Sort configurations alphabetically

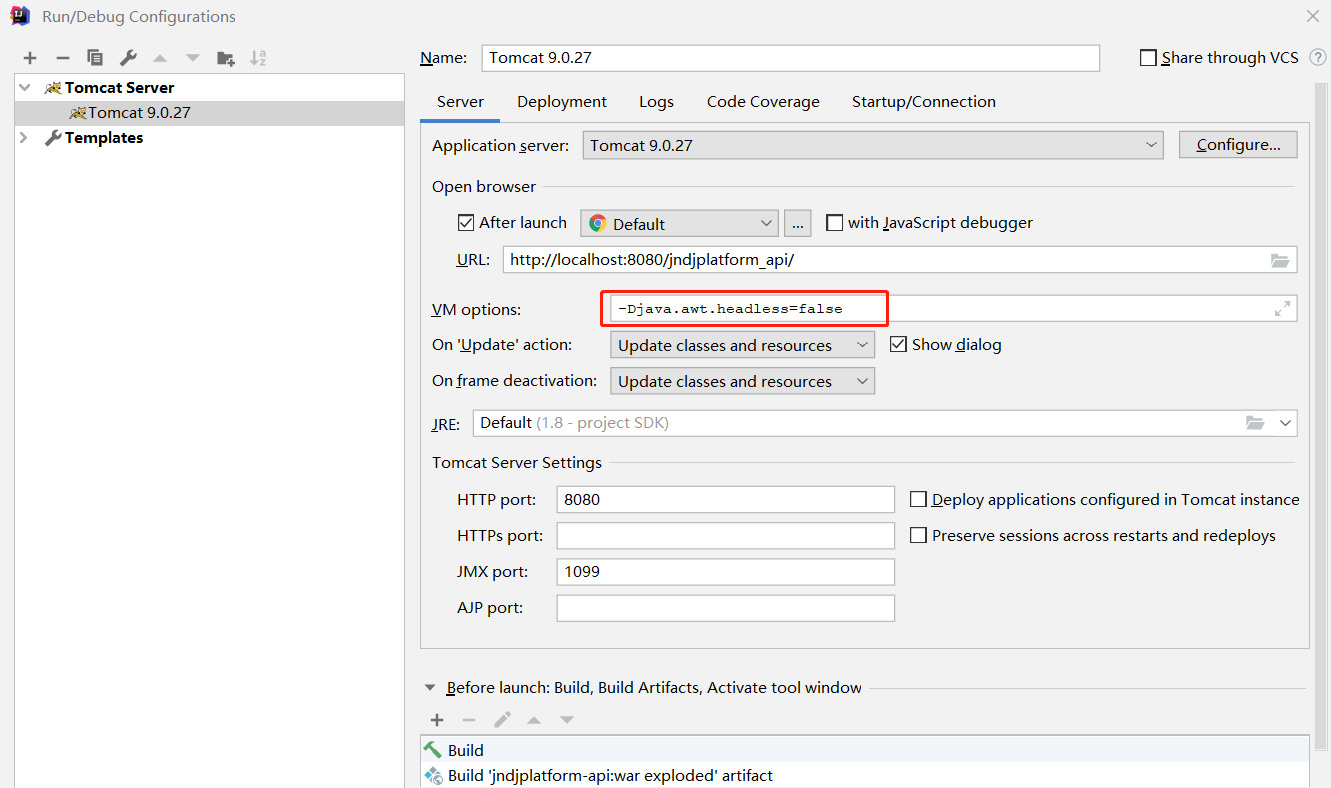tap(258, 58)
